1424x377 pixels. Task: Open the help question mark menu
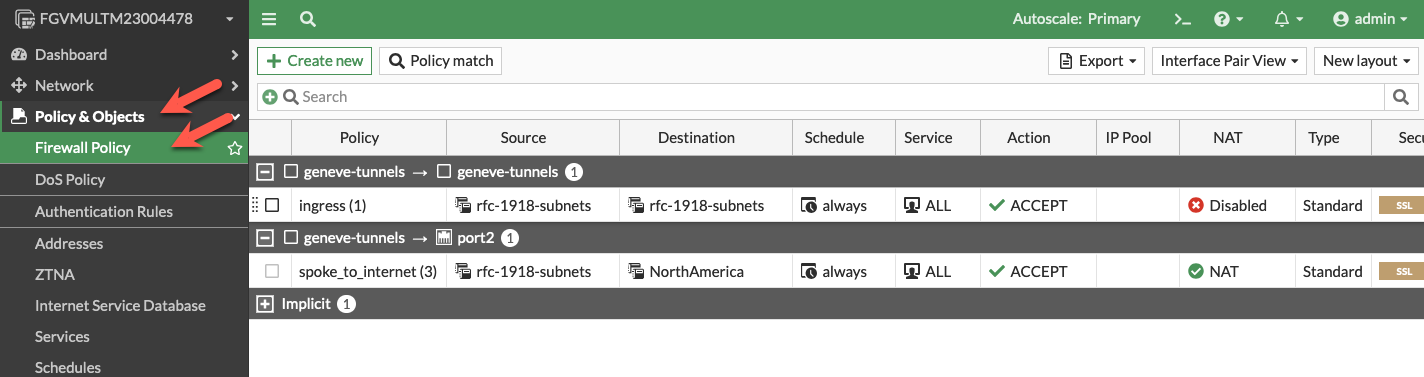1228,19
